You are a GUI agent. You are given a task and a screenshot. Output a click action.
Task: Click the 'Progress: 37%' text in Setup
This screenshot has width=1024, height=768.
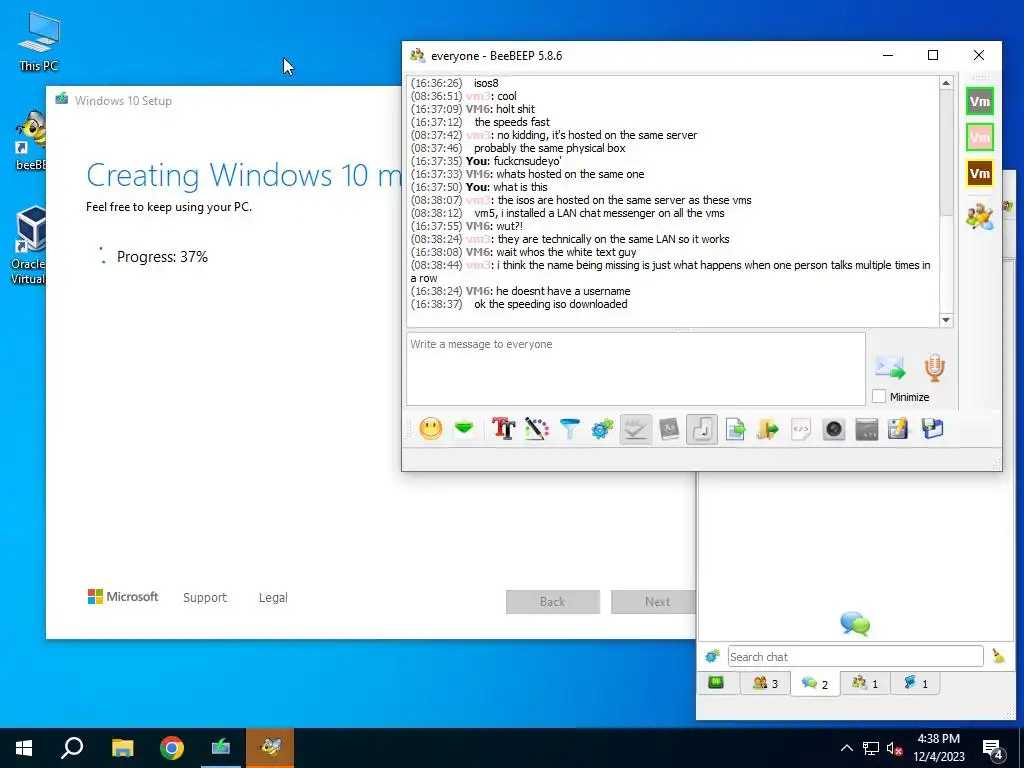tap(162, 257)
